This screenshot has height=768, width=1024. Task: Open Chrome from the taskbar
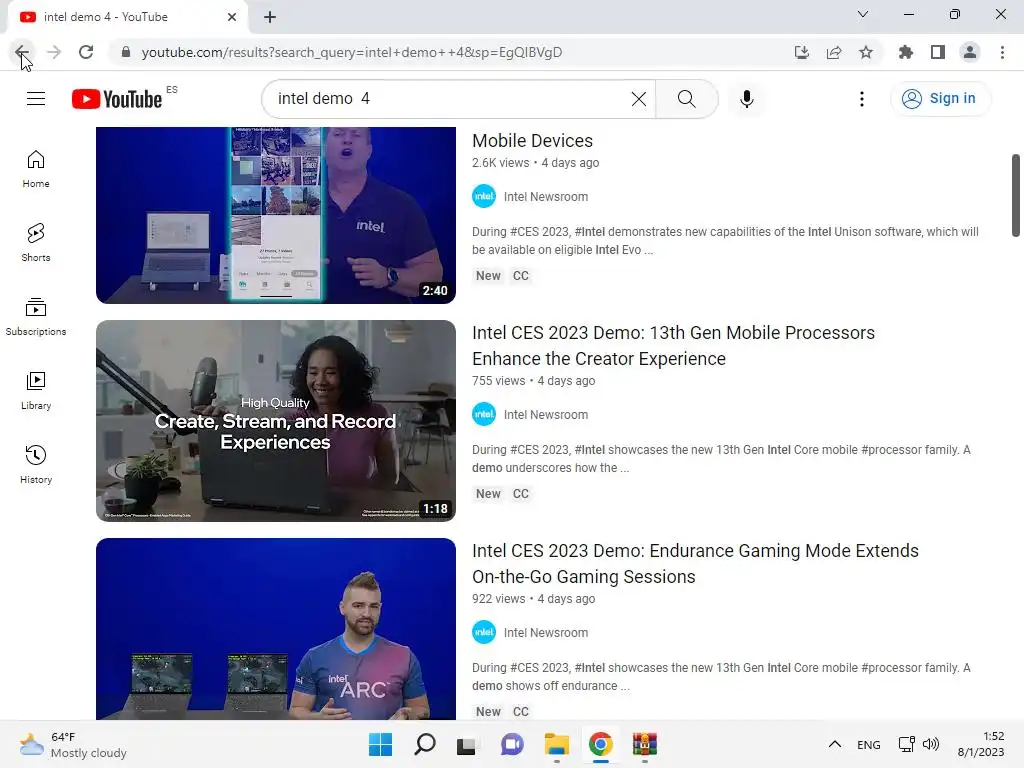click(600, 744)
